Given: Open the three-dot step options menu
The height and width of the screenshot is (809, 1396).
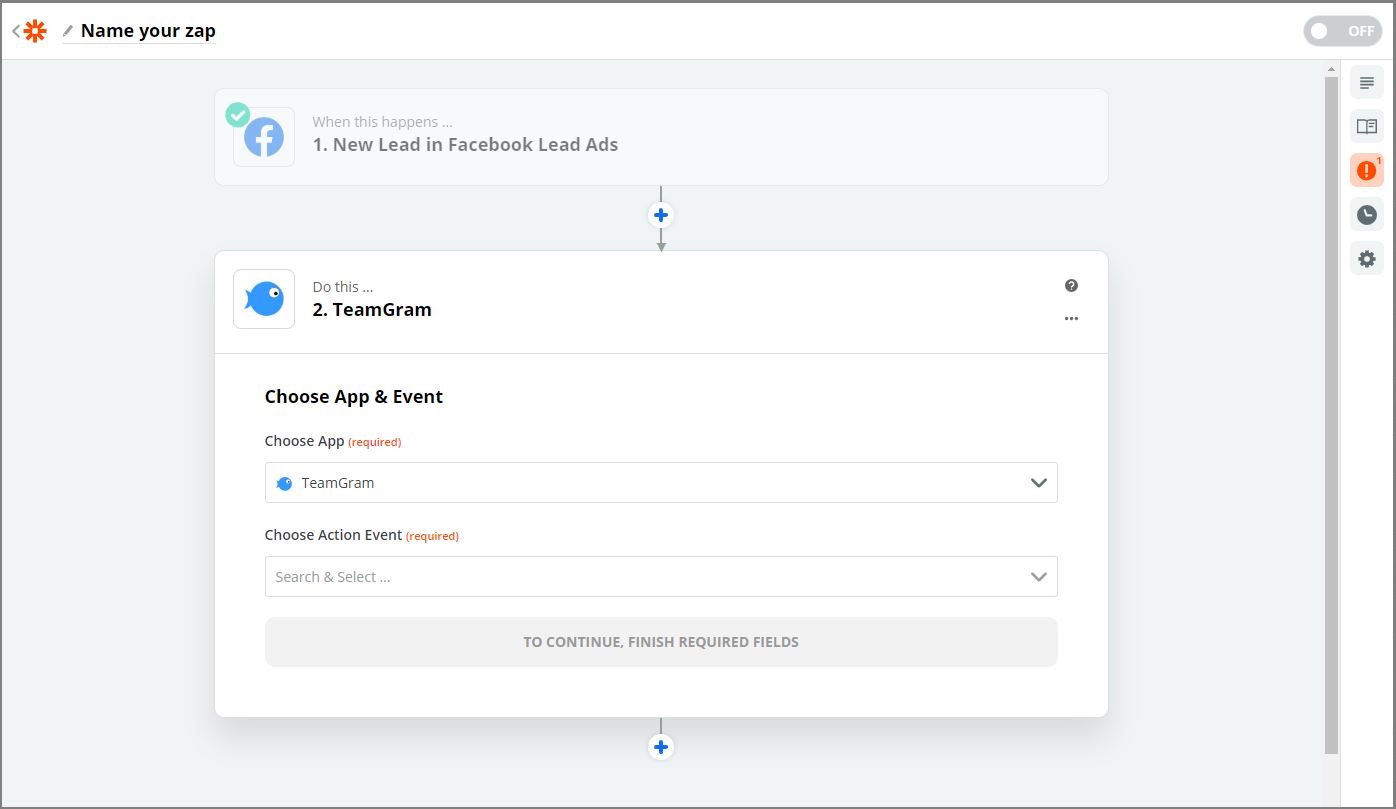Looking at the screenshot, I should pyautogui.click(x=1071, y=319).
